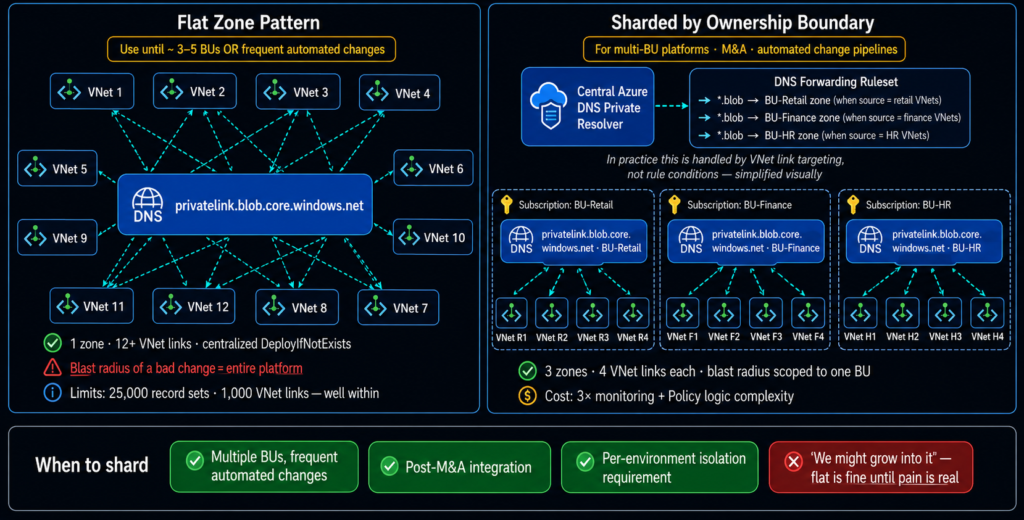The image size is (1024, 520).
Task: Click the green check beside '3 zones'
Action: [528, 371]
